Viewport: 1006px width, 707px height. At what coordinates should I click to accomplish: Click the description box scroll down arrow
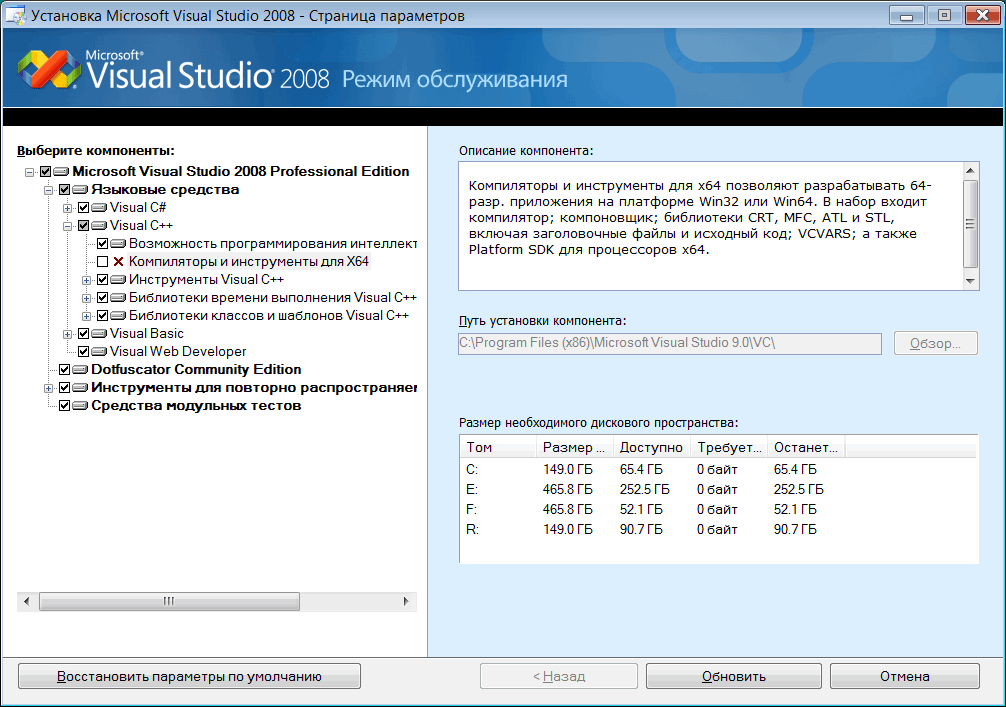tap(970, 281)
